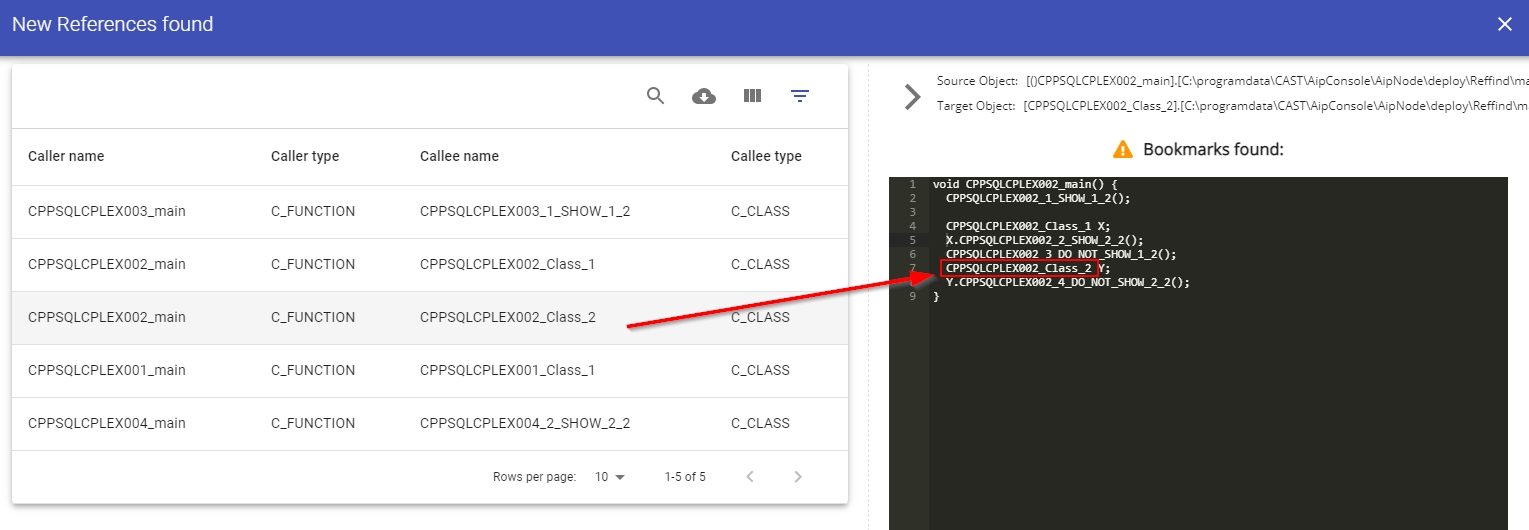Sort by Callee type column header
The width and height of the screenshot is (1529, 530).
pos(766,156)
